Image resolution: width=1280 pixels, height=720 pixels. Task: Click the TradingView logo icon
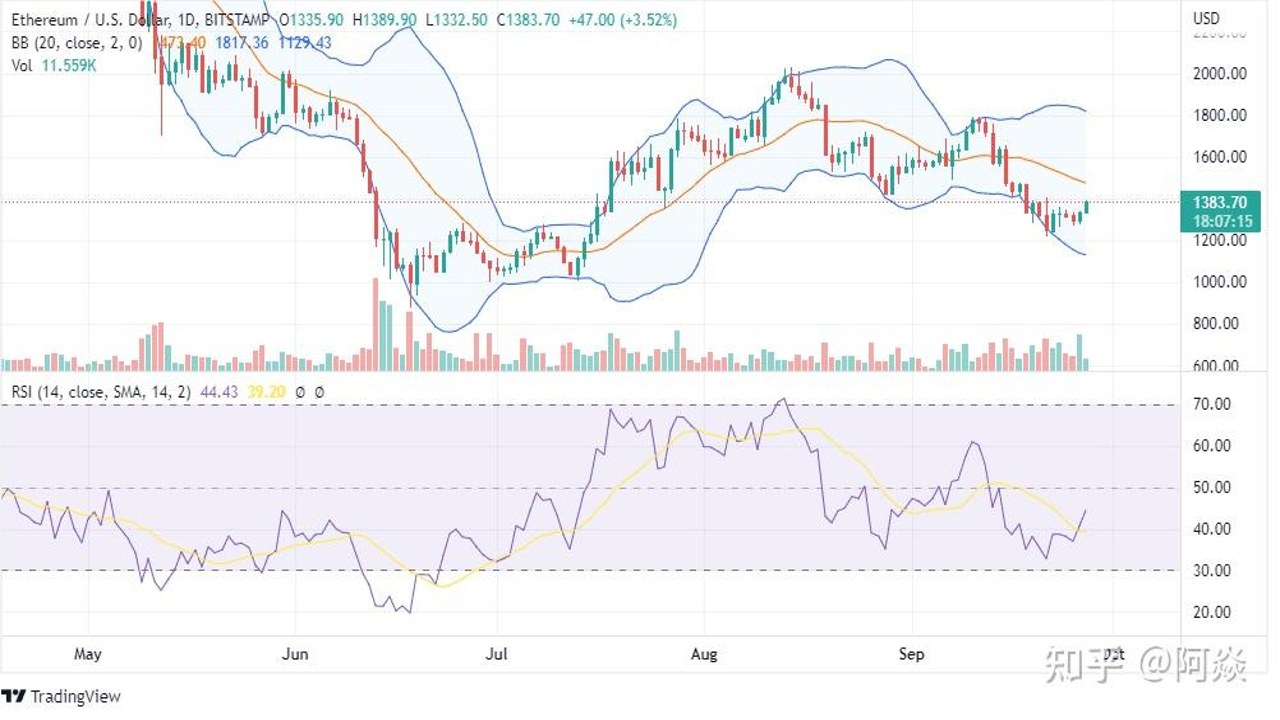14,696
